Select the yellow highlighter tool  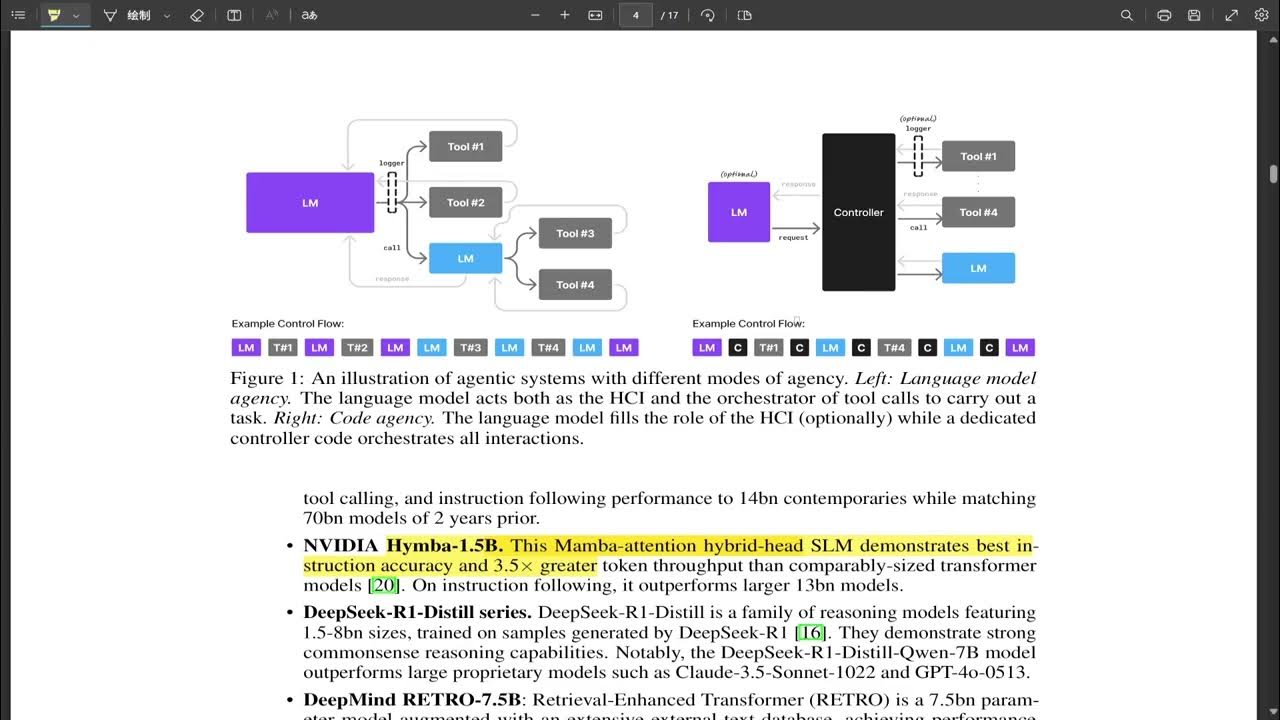(x=54, y=15)
